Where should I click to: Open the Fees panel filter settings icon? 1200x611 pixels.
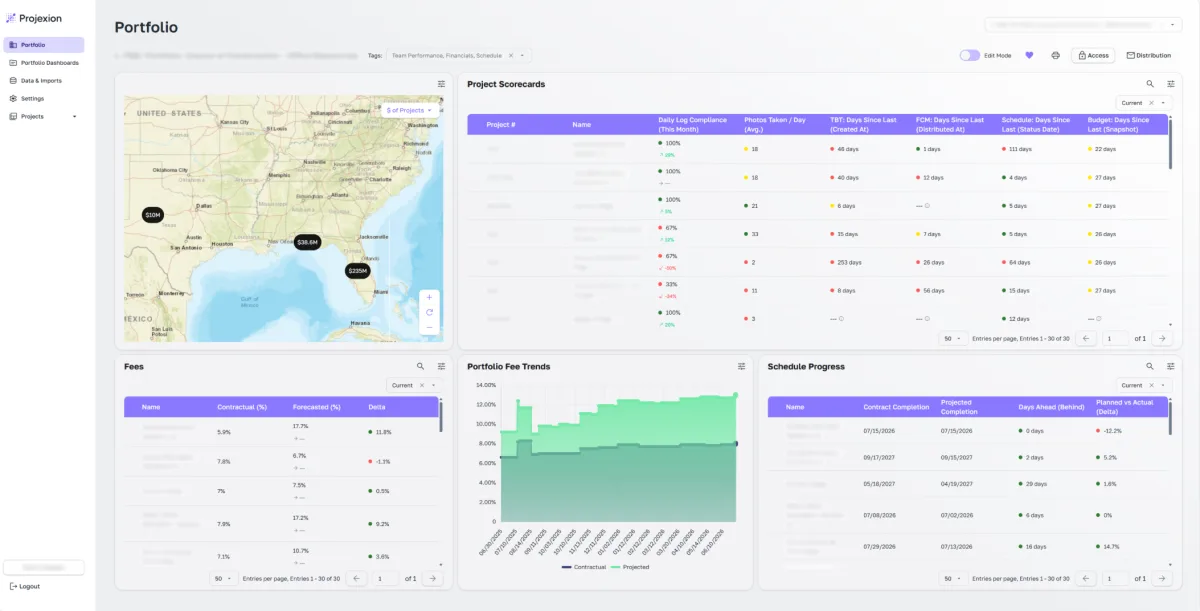441,366
